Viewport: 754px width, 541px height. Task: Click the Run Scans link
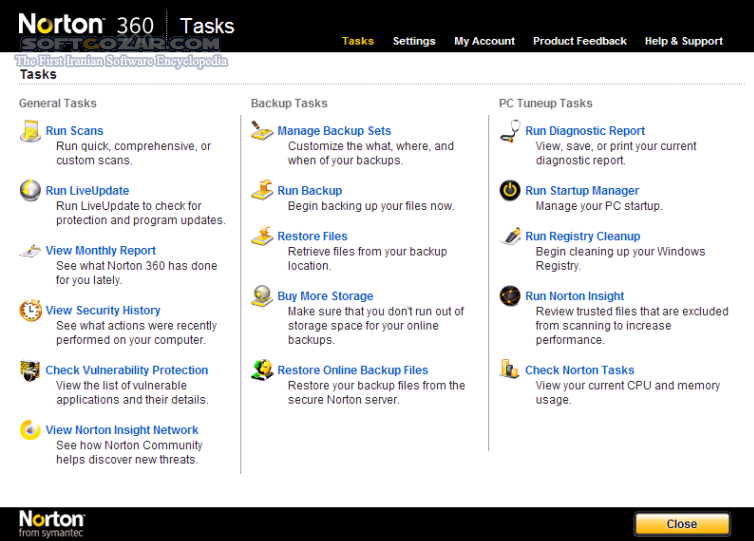point(75,131)
